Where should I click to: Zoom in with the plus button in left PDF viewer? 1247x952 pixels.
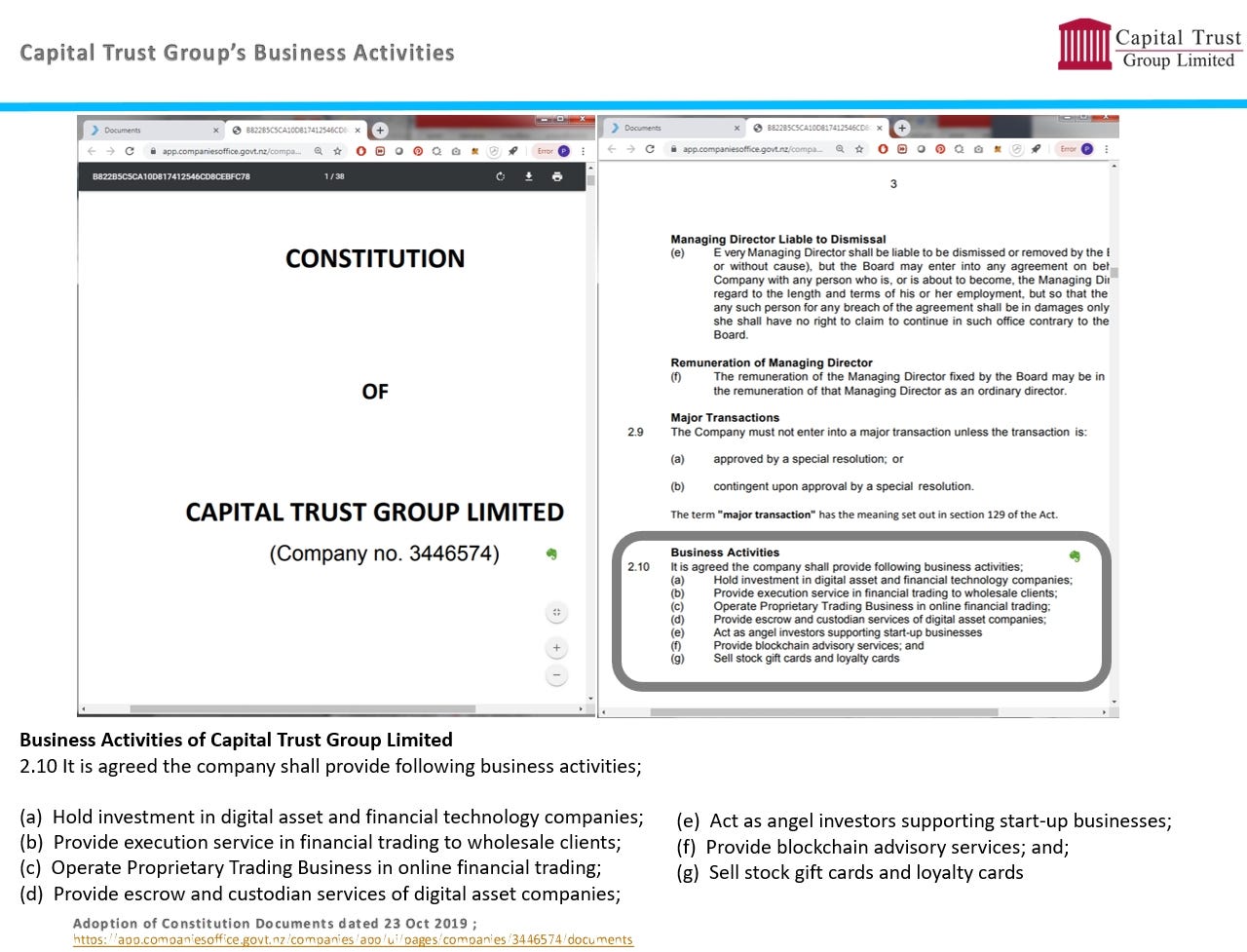tap(556, 648)
